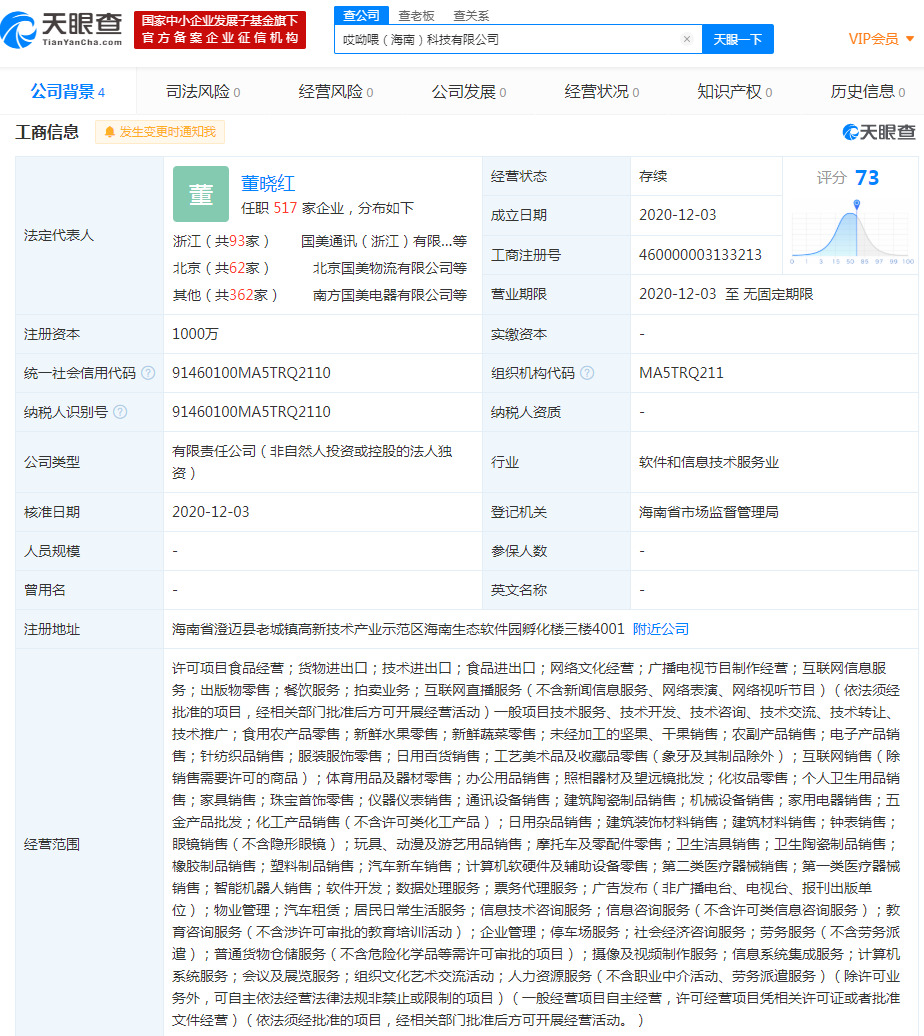
Task: Select the 组织机构代码 value MA5TRQ211
Action: pyautogui.click(x=681, y=373)
